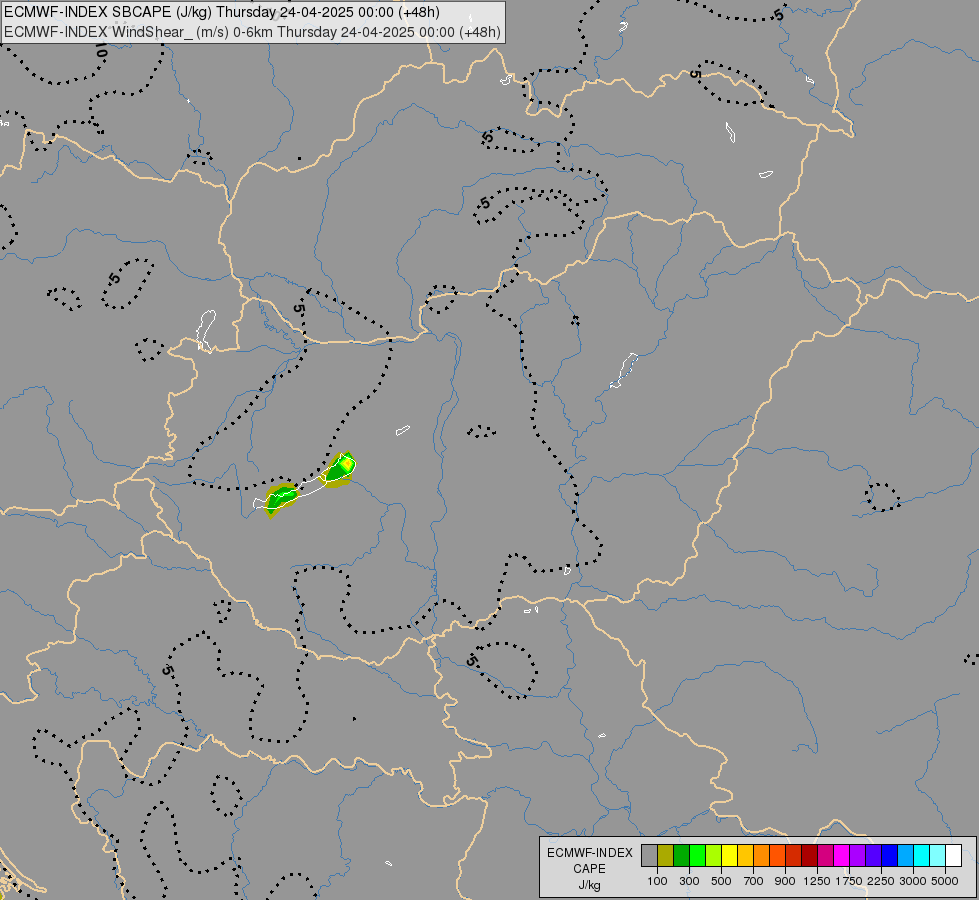
Task: Click the legend value 5000
Action: point(945,881)
